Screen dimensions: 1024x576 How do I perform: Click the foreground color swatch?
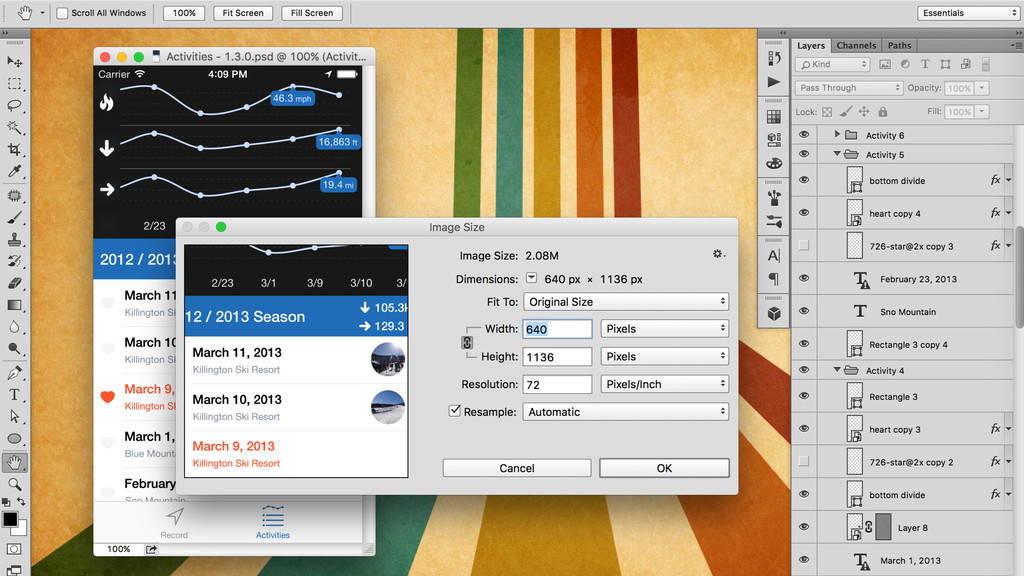pyautogui.click(x=10, y=519)
